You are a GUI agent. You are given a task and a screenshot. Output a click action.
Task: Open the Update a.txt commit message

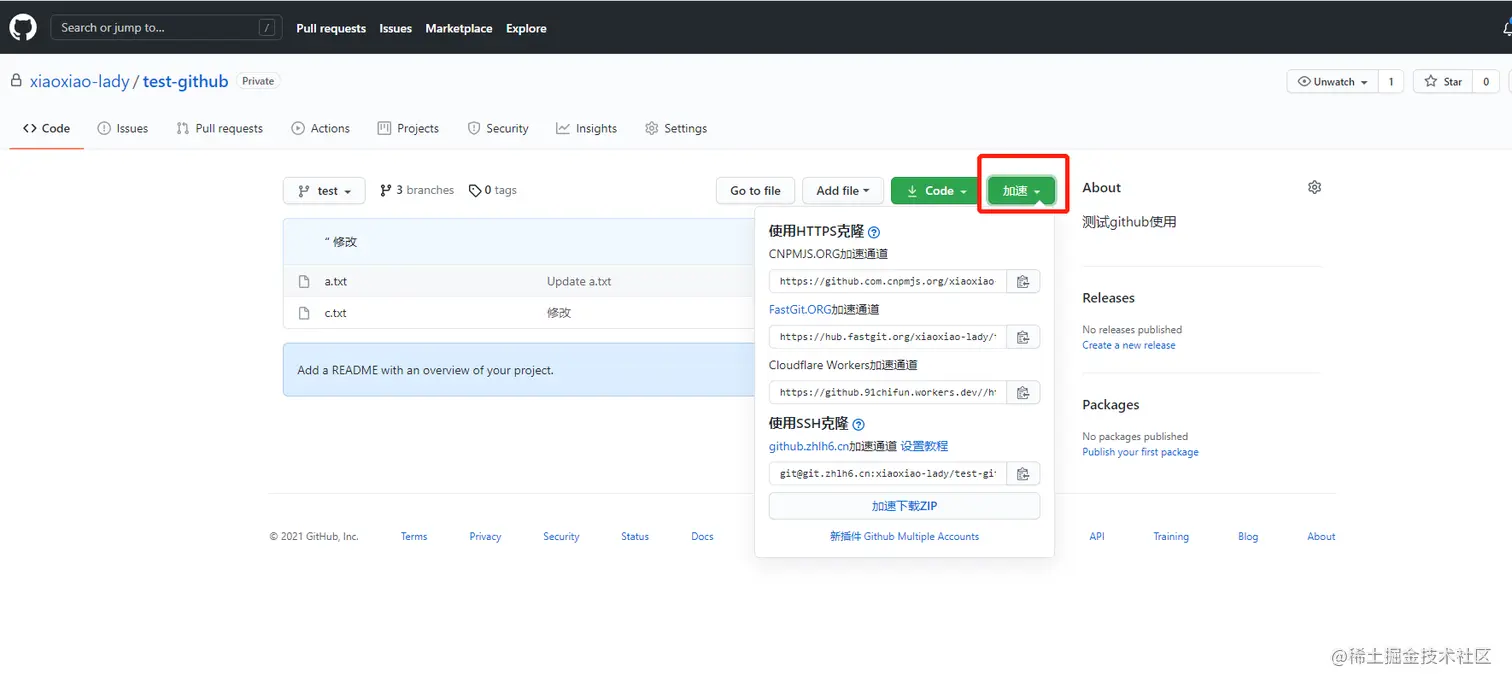pos(579,281)
